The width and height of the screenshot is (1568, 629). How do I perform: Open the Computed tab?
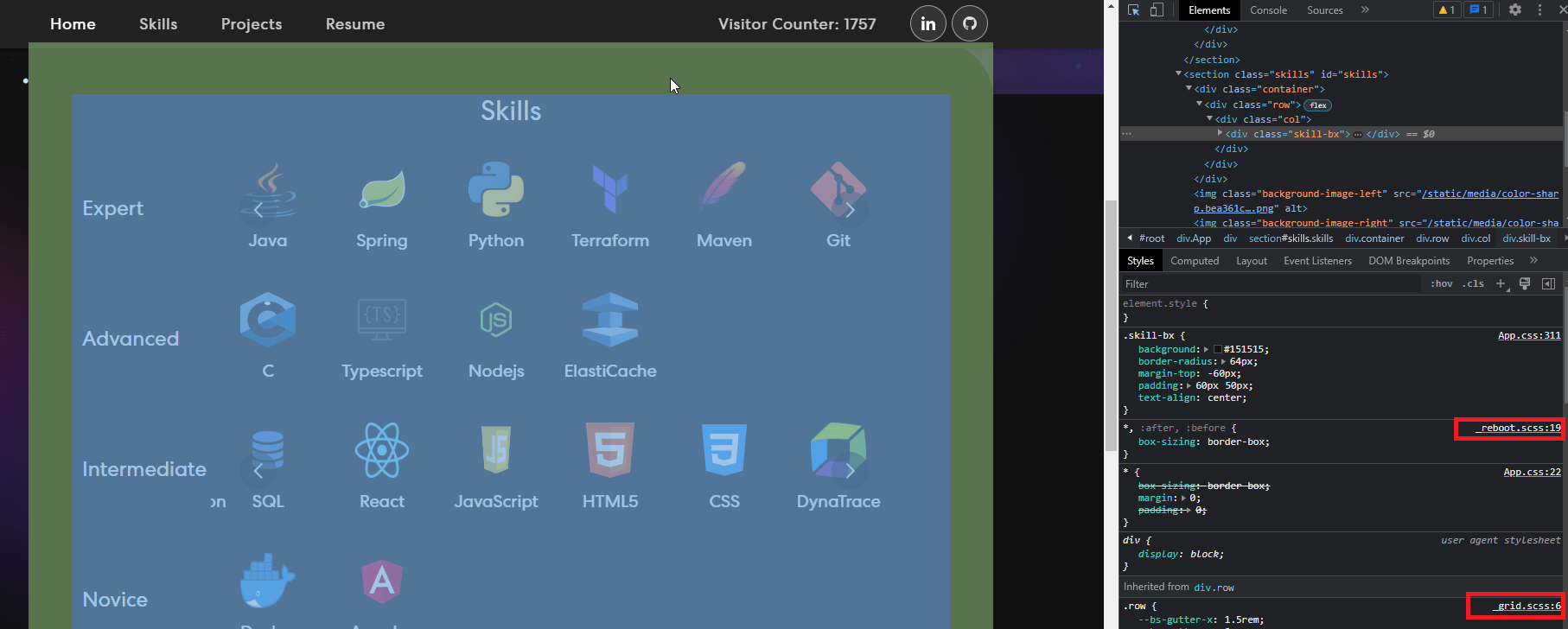pos(1195,260)
